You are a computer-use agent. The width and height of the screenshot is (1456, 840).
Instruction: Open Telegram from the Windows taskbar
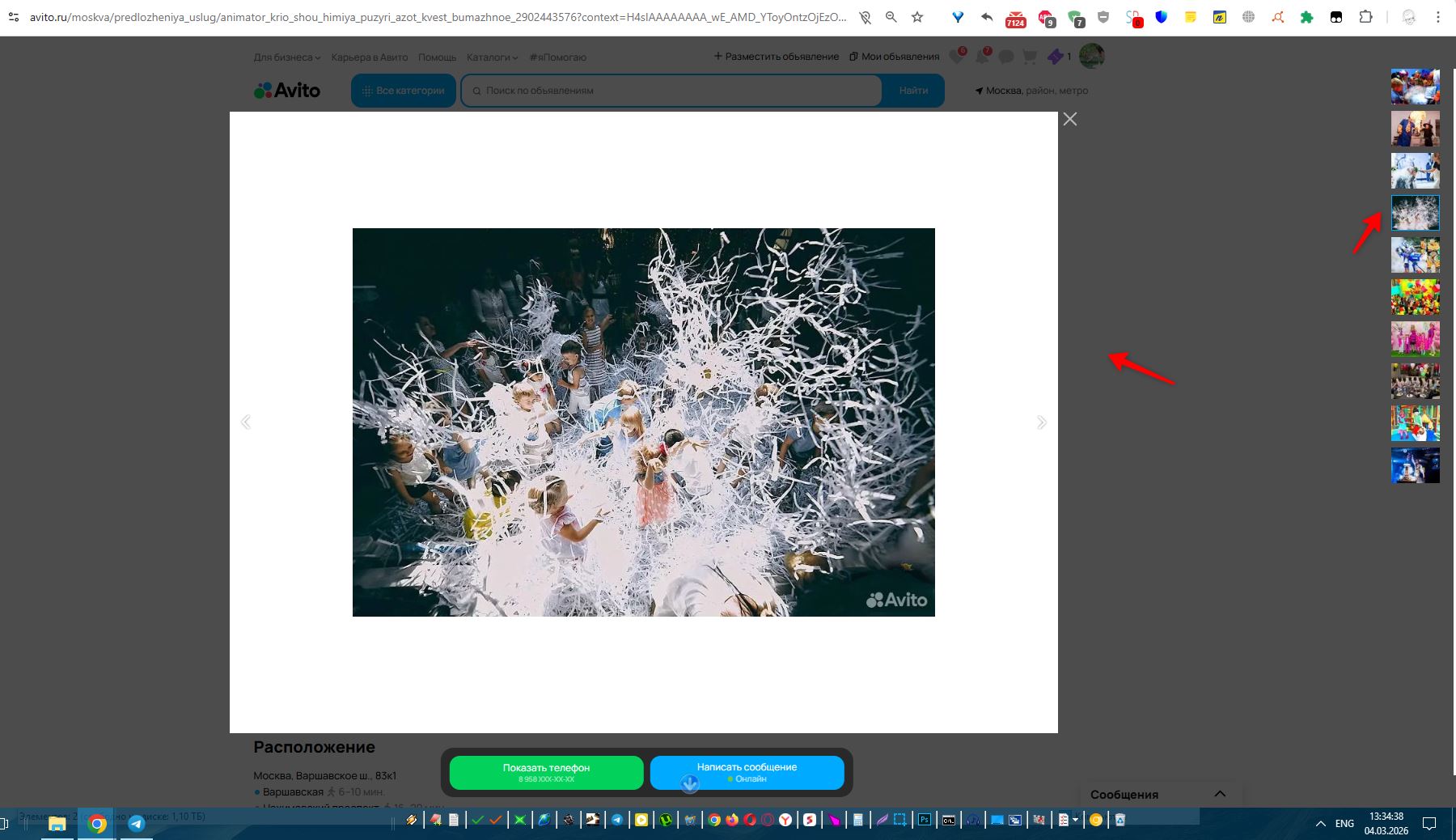137,824
